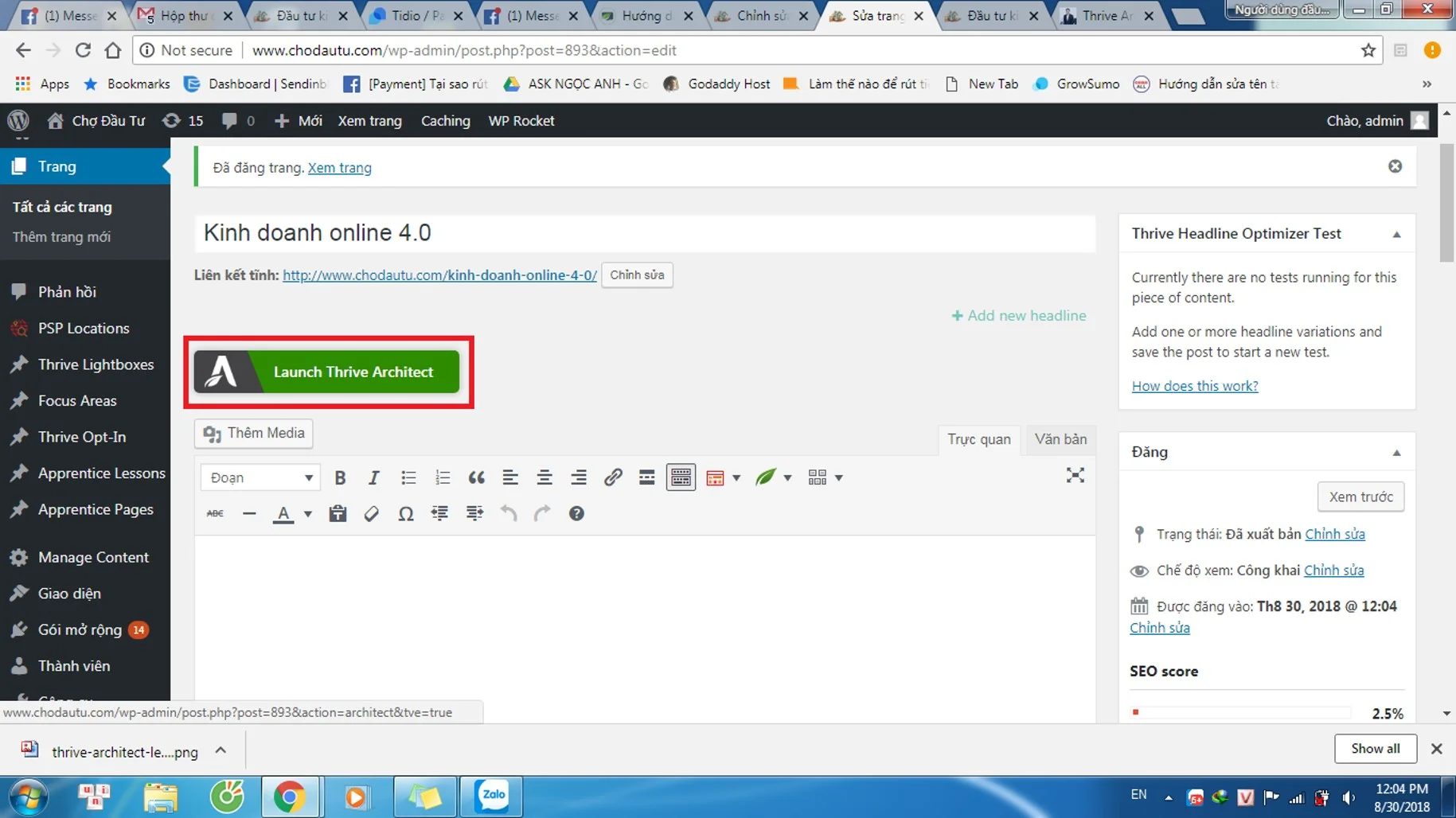Viewport: 1456px width, 818px height.
Task: Switch to Trực quan visual tab
Action: (x=978, y=439)
